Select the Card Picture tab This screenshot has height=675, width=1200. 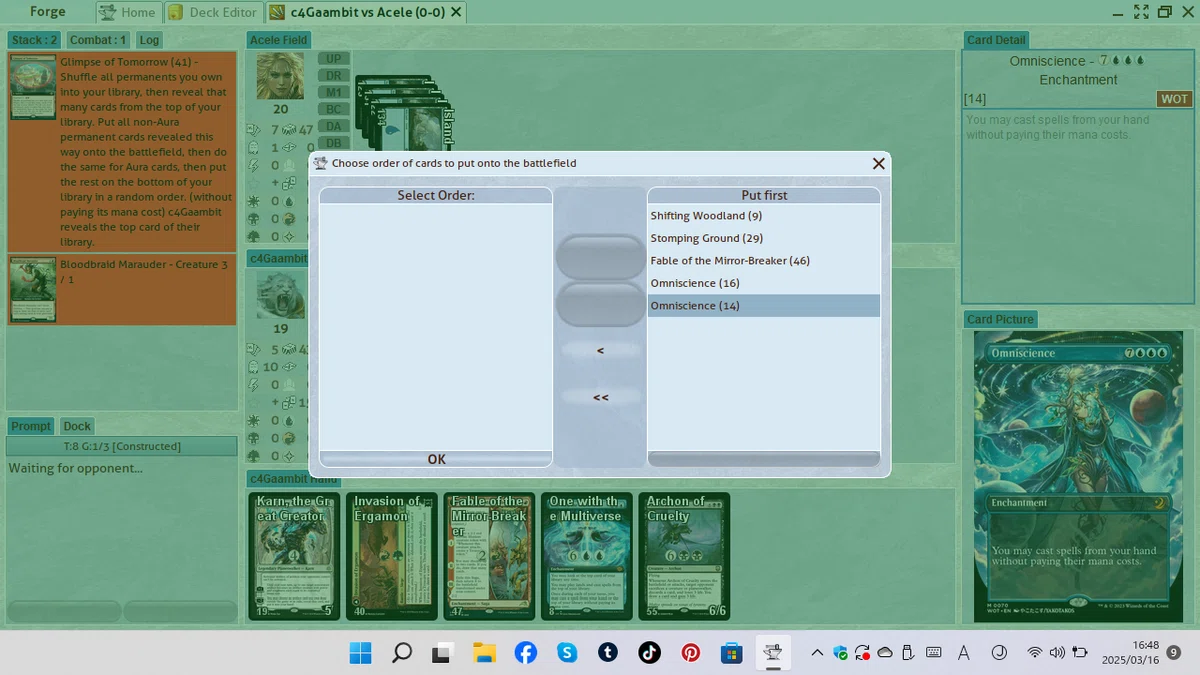click(1000, 319)
